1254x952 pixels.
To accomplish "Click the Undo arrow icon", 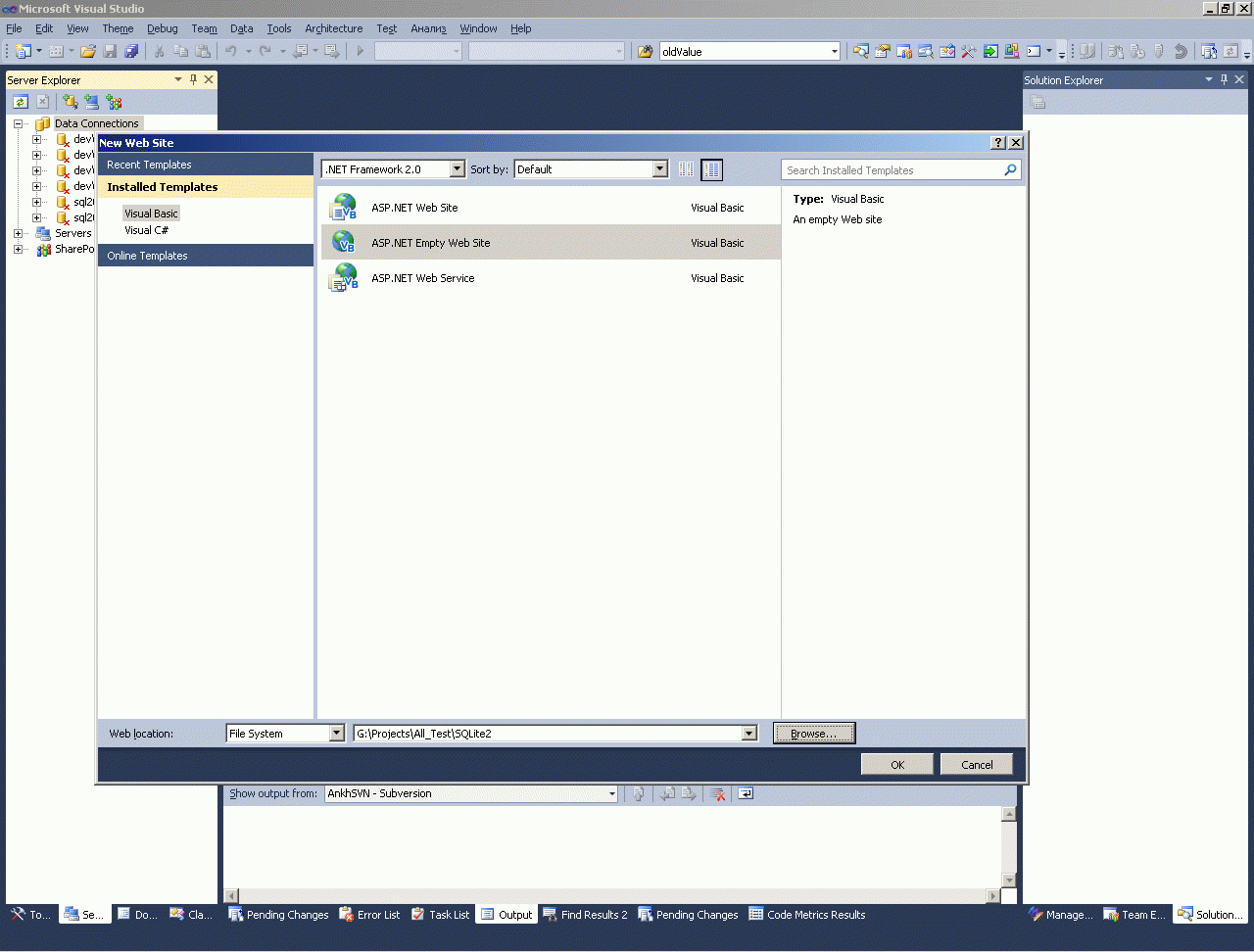I will tap(231, 51).
